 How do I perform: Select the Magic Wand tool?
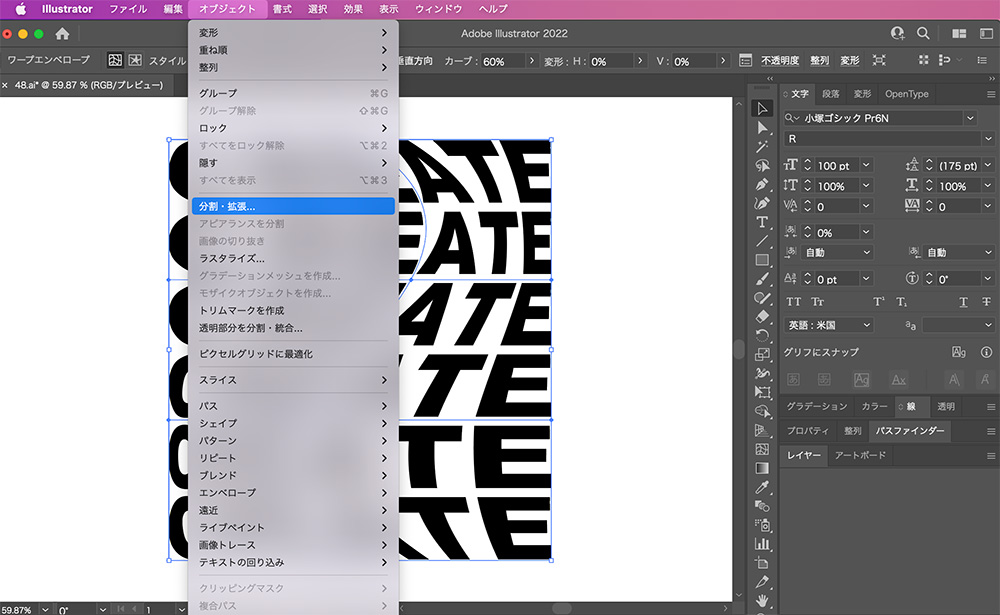point(762,147)
